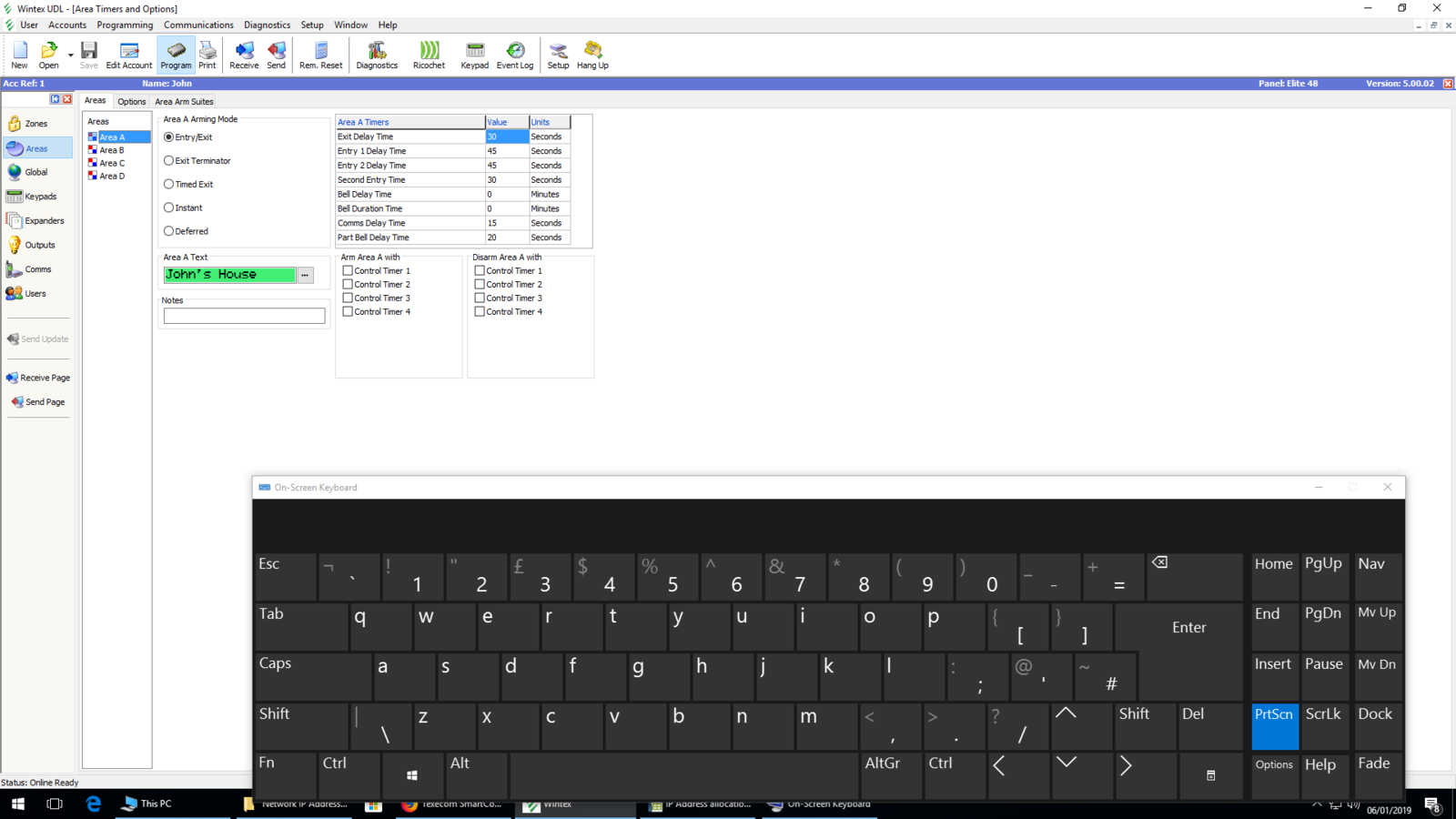Click the Send Page button

click(38, 402)
